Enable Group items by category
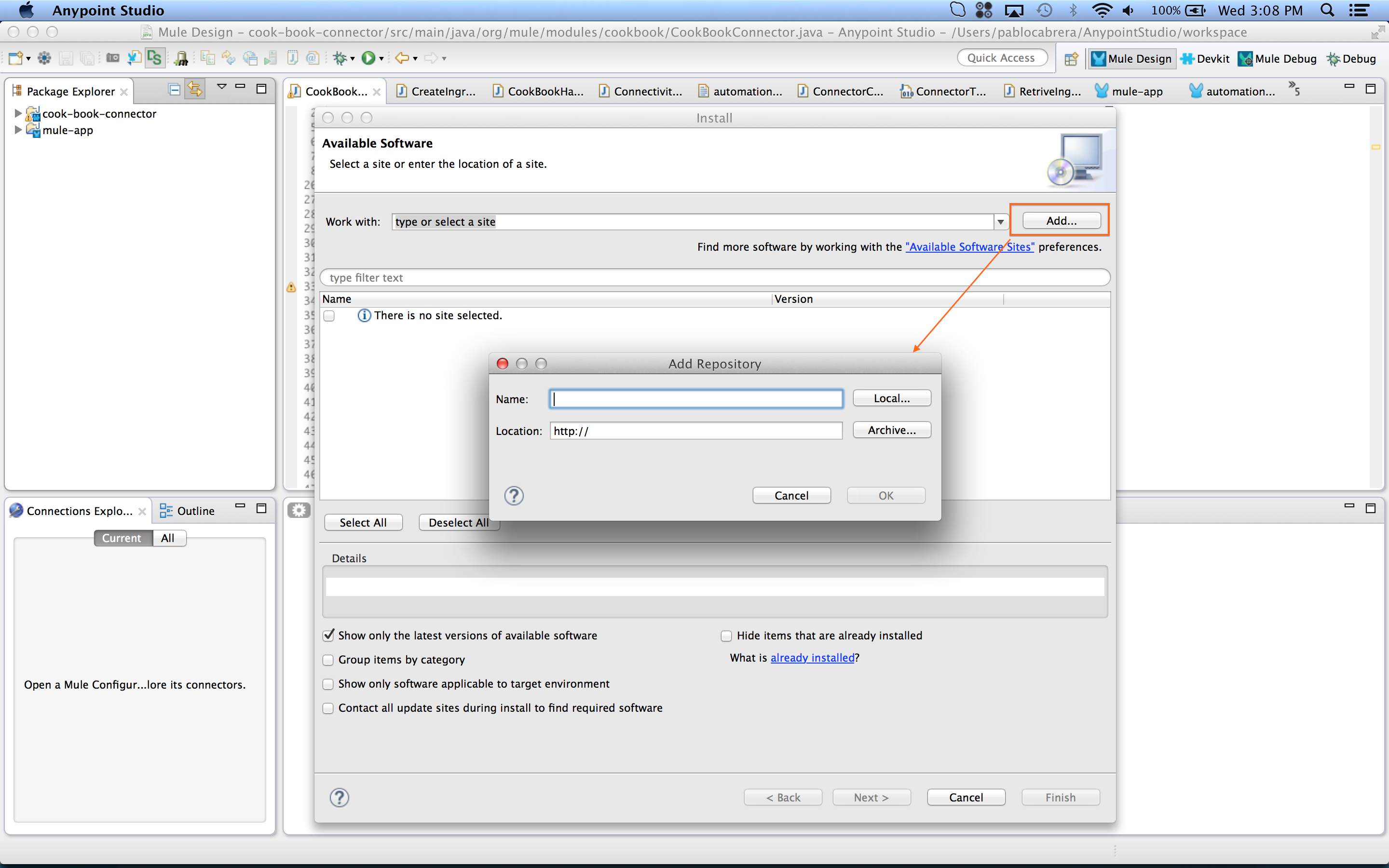 328,660
